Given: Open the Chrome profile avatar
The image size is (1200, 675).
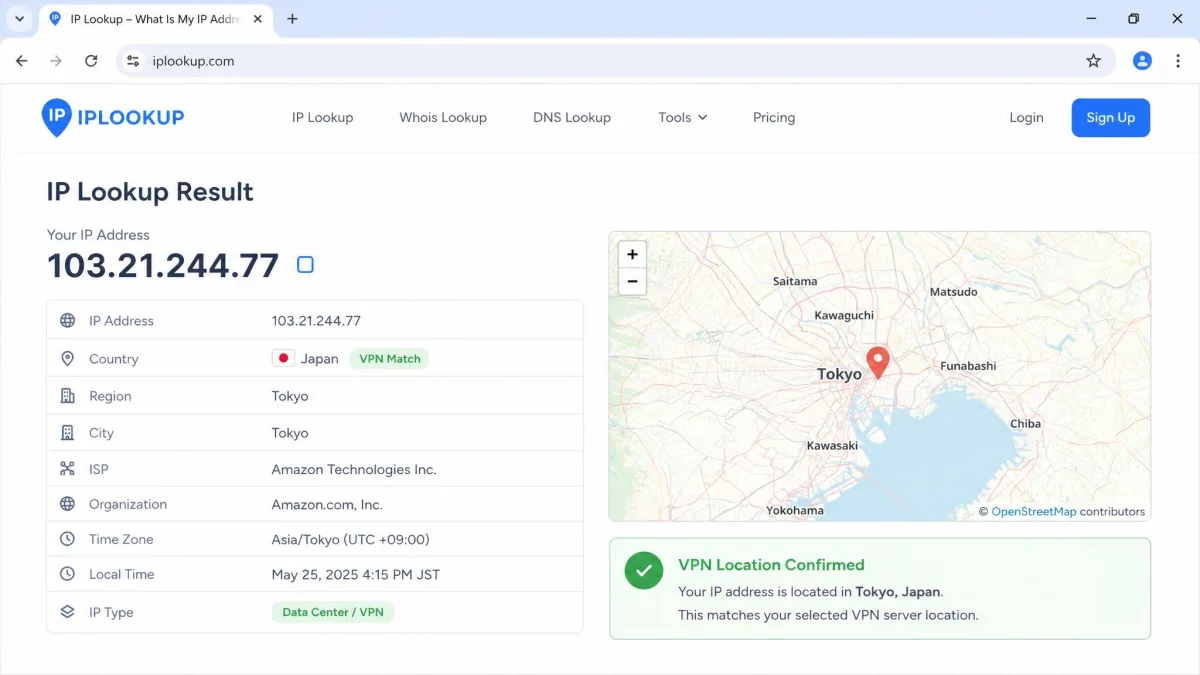Looking at the screenshot, I should click(1142, 61).
